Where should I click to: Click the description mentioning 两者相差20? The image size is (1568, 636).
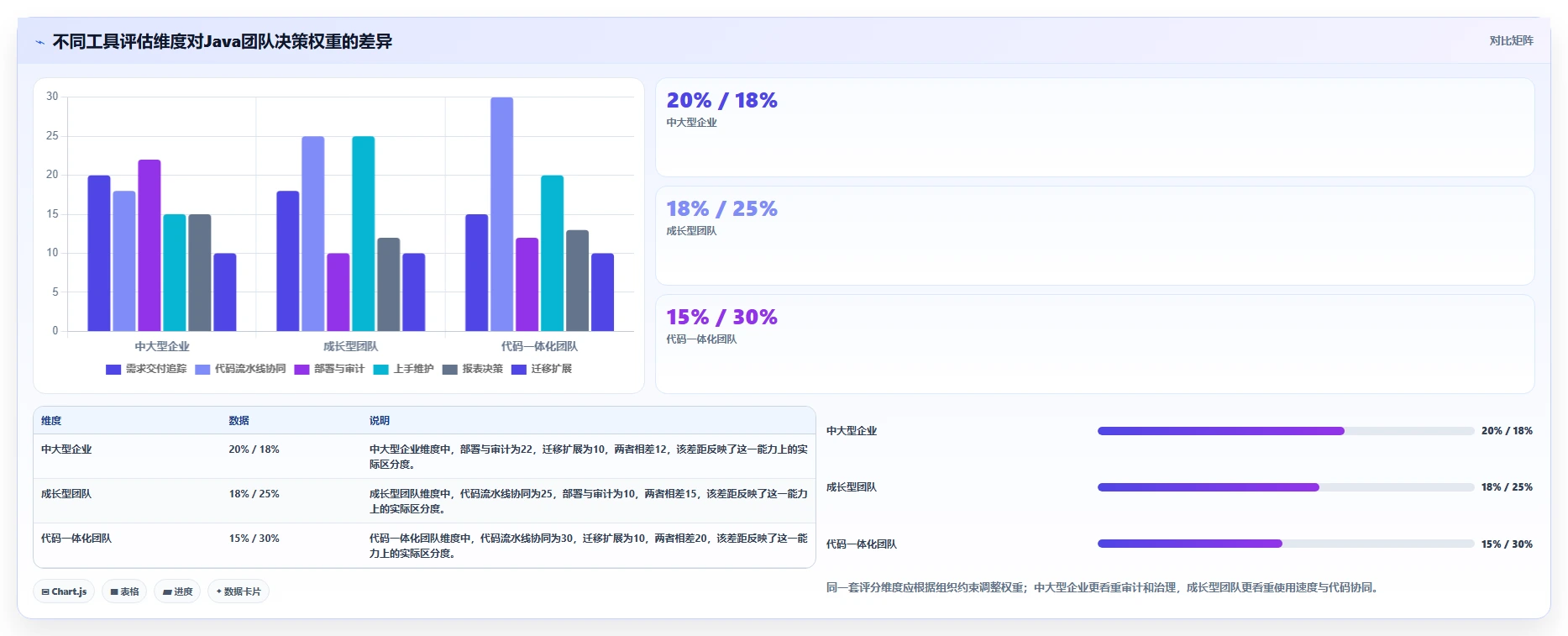(x=589, y=546)
